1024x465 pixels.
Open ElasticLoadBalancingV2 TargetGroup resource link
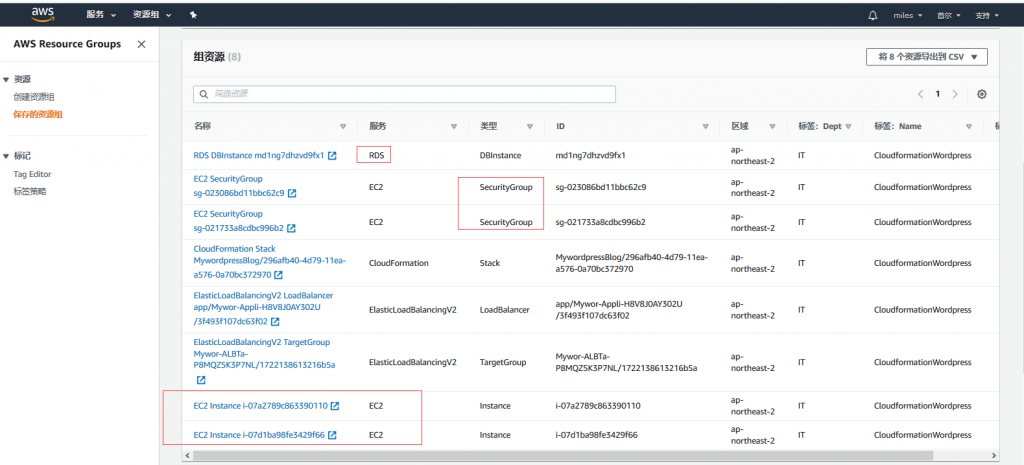264,353
